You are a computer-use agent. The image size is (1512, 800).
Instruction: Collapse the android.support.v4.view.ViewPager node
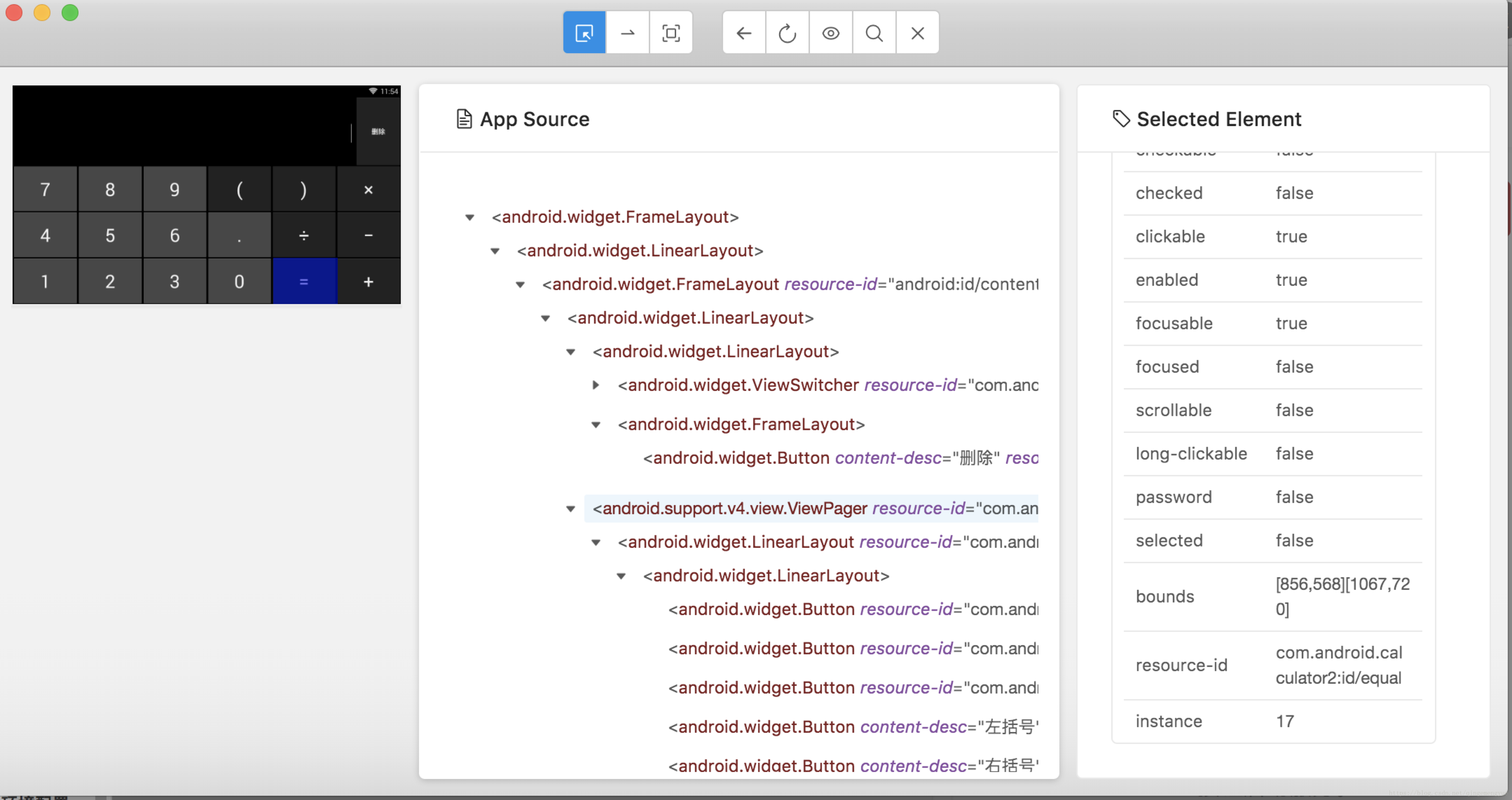click(571, 509)
